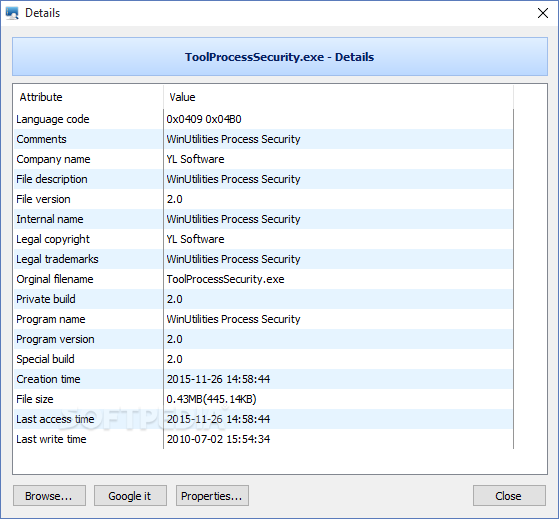Click the ToolProcessSecurity.exe filename value
Screen dimensions: 559x519
[225, 279]
